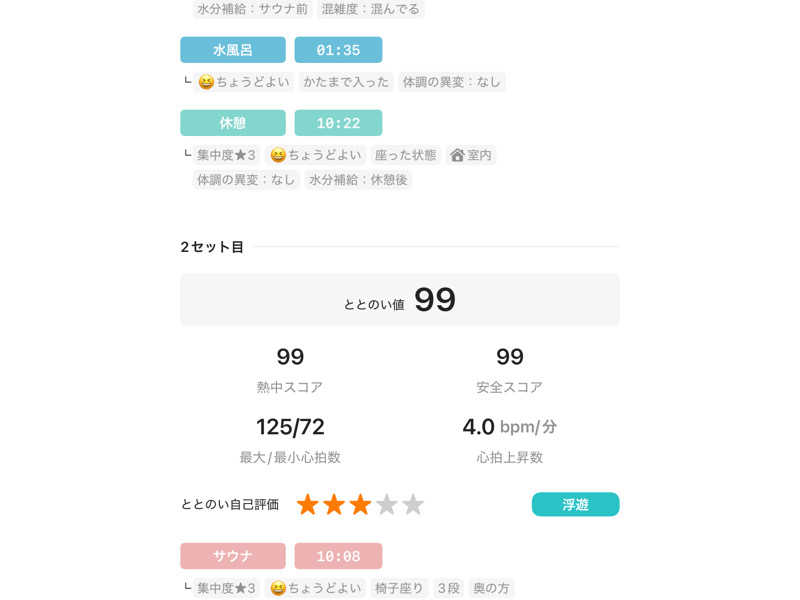The height and width of the screenshot is (600, 800).
Task: Click the 混雑度：混んでる tag
Action: tap(371, 9)
